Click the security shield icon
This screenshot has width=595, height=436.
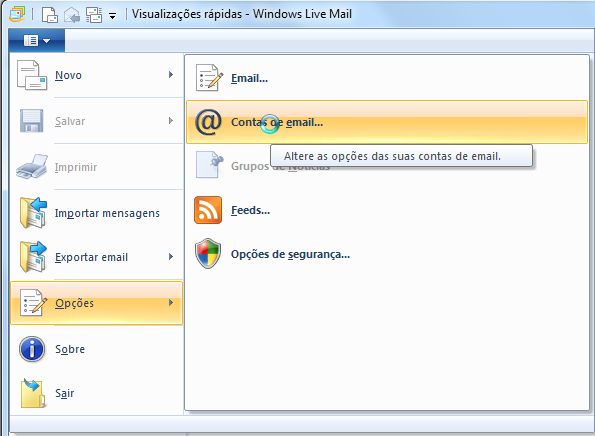tap(208, 253)
